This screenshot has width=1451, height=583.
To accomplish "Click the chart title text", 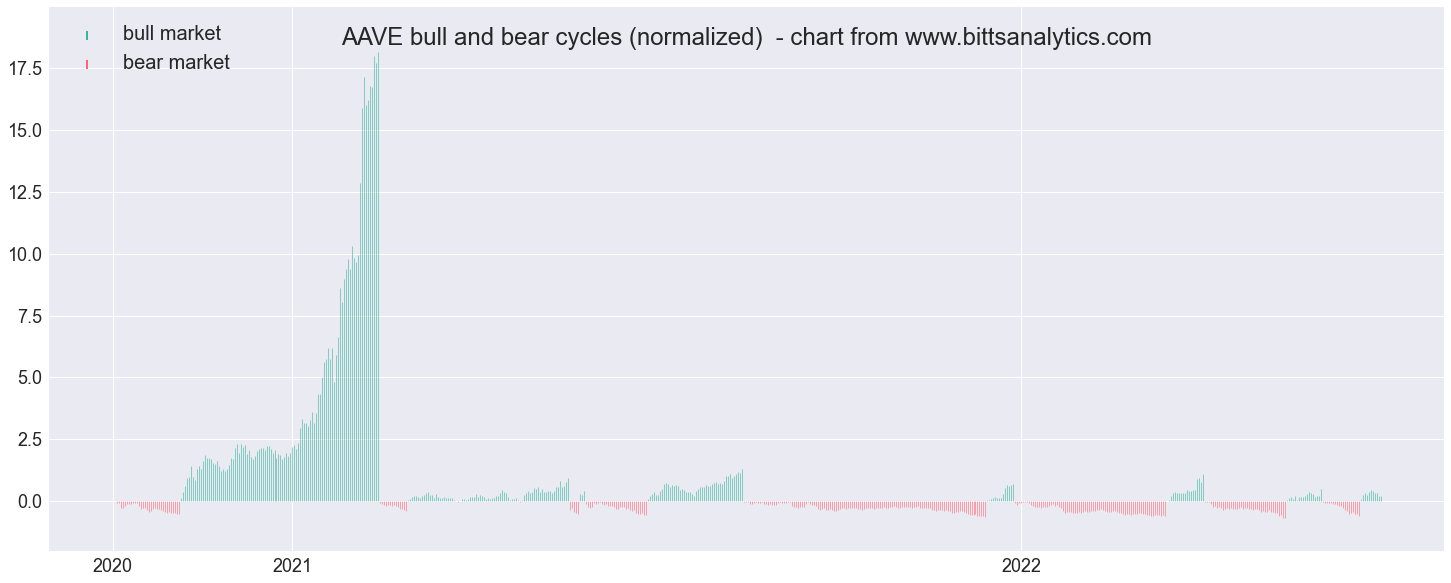I will 746,38.
